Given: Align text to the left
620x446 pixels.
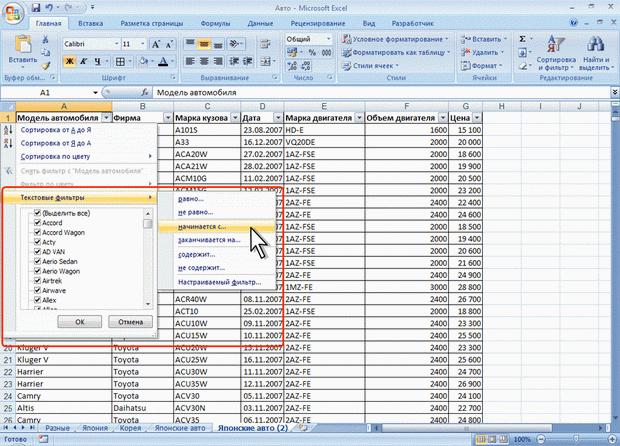Looking at the screenshot, I should 190,61.
